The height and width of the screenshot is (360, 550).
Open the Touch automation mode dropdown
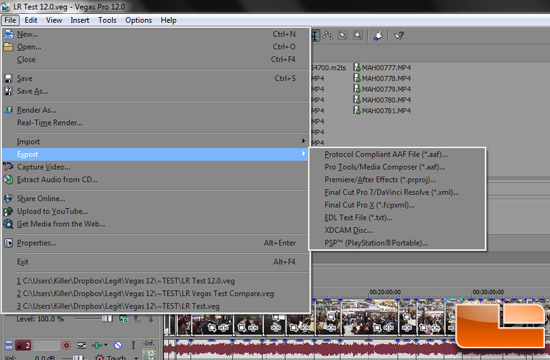point(136,358)
